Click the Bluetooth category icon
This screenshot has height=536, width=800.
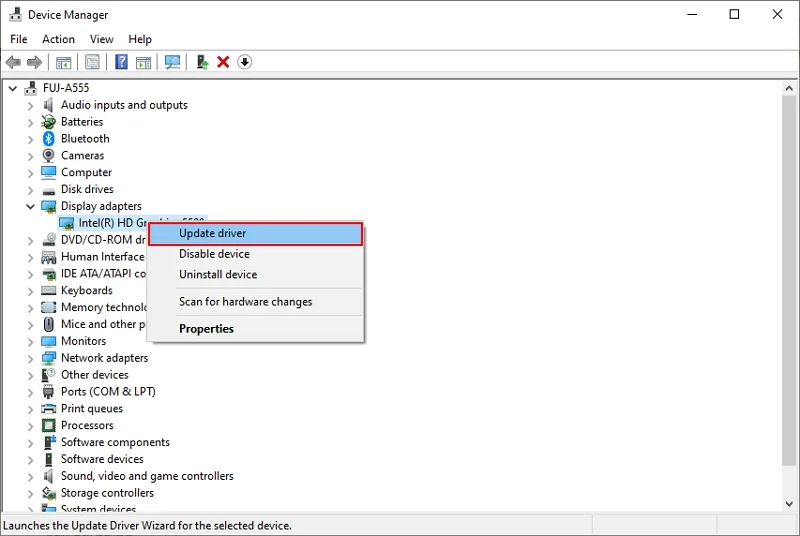(x=48, y=139)
